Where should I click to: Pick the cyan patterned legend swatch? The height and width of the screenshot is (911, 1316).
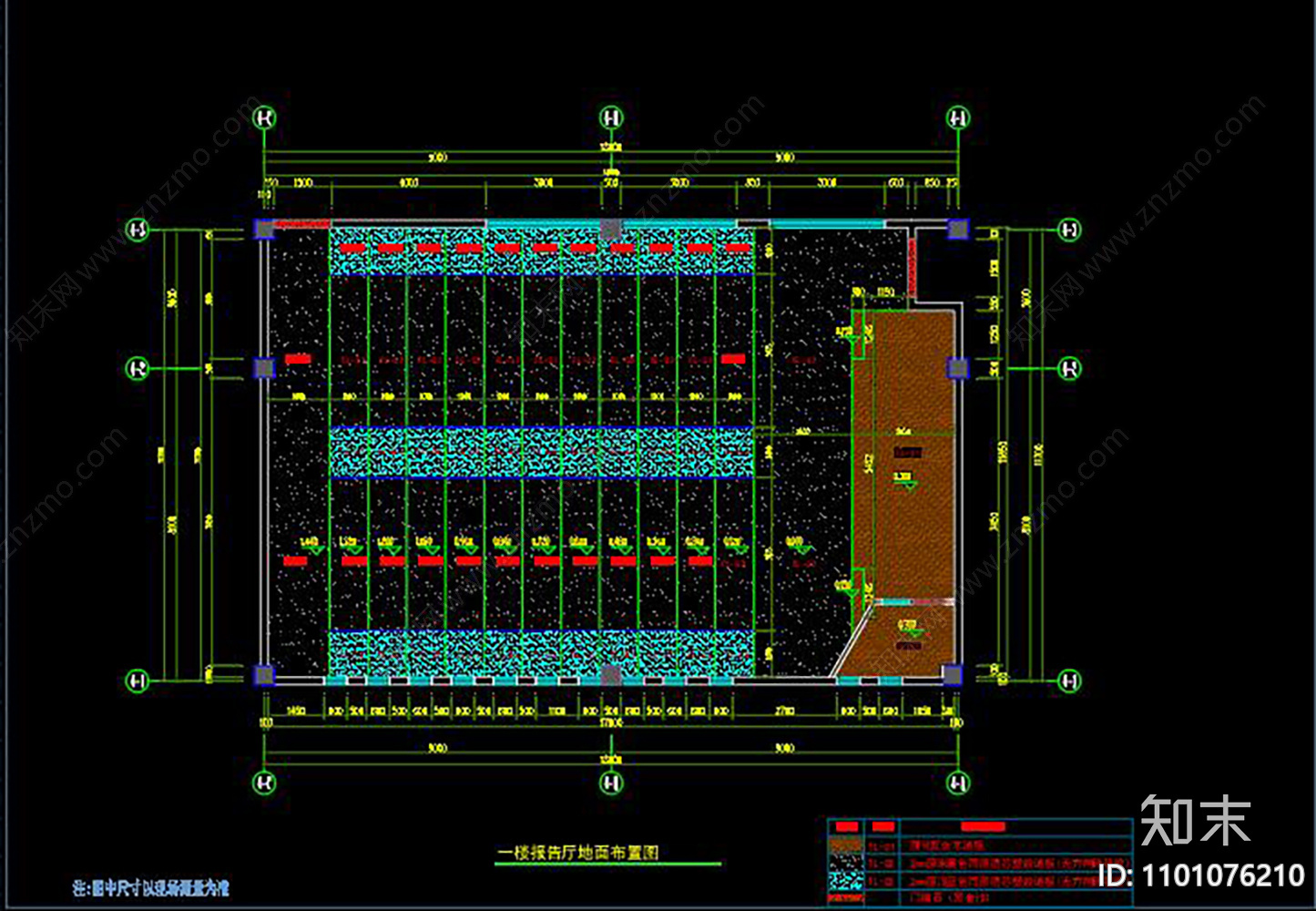(x=846, y=880)
